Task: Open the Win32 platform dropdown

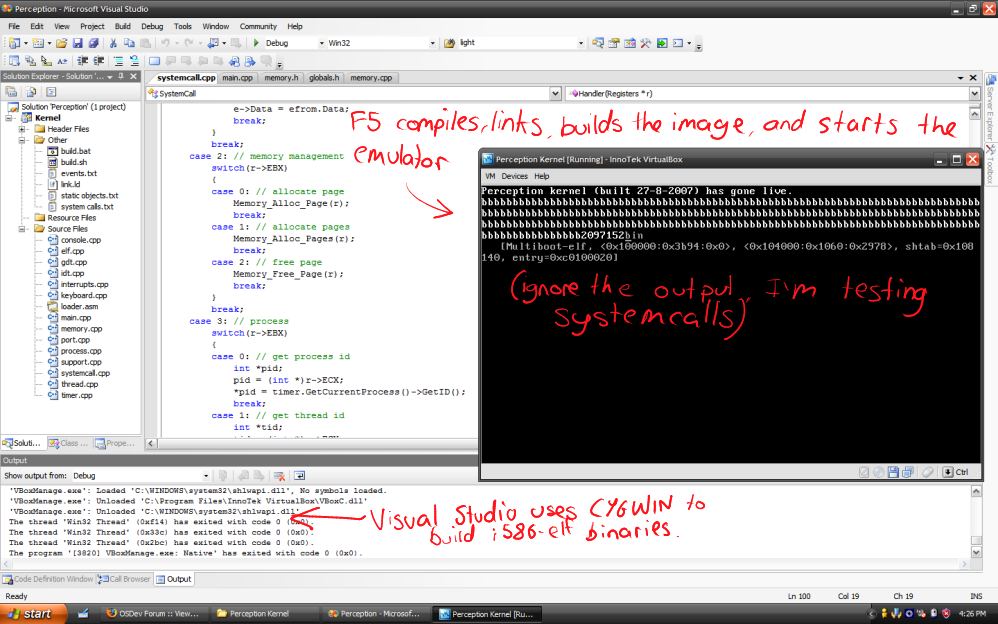Action: pos(433,43)
